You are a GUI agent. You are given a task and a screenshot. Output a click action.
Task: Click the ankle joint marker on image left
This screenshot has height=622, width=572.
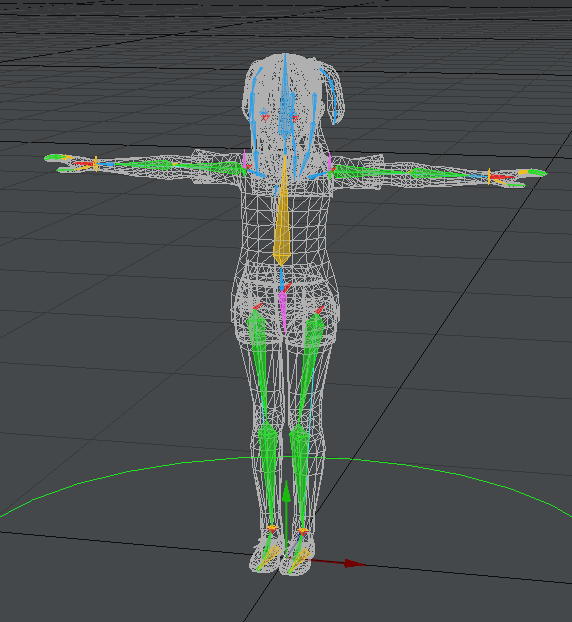click(272, 528)
